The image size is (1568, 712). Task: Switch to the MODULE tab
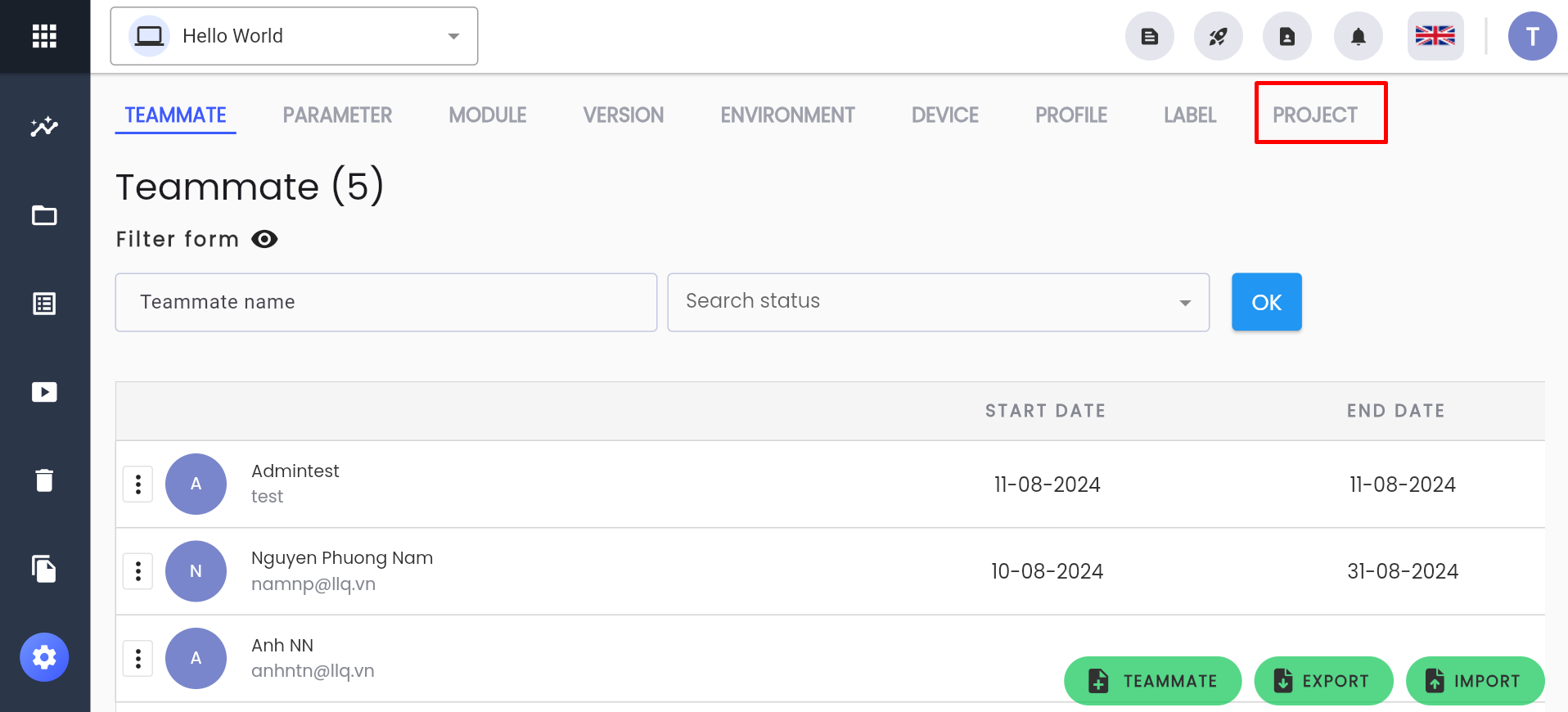click(x=488, y=115)
